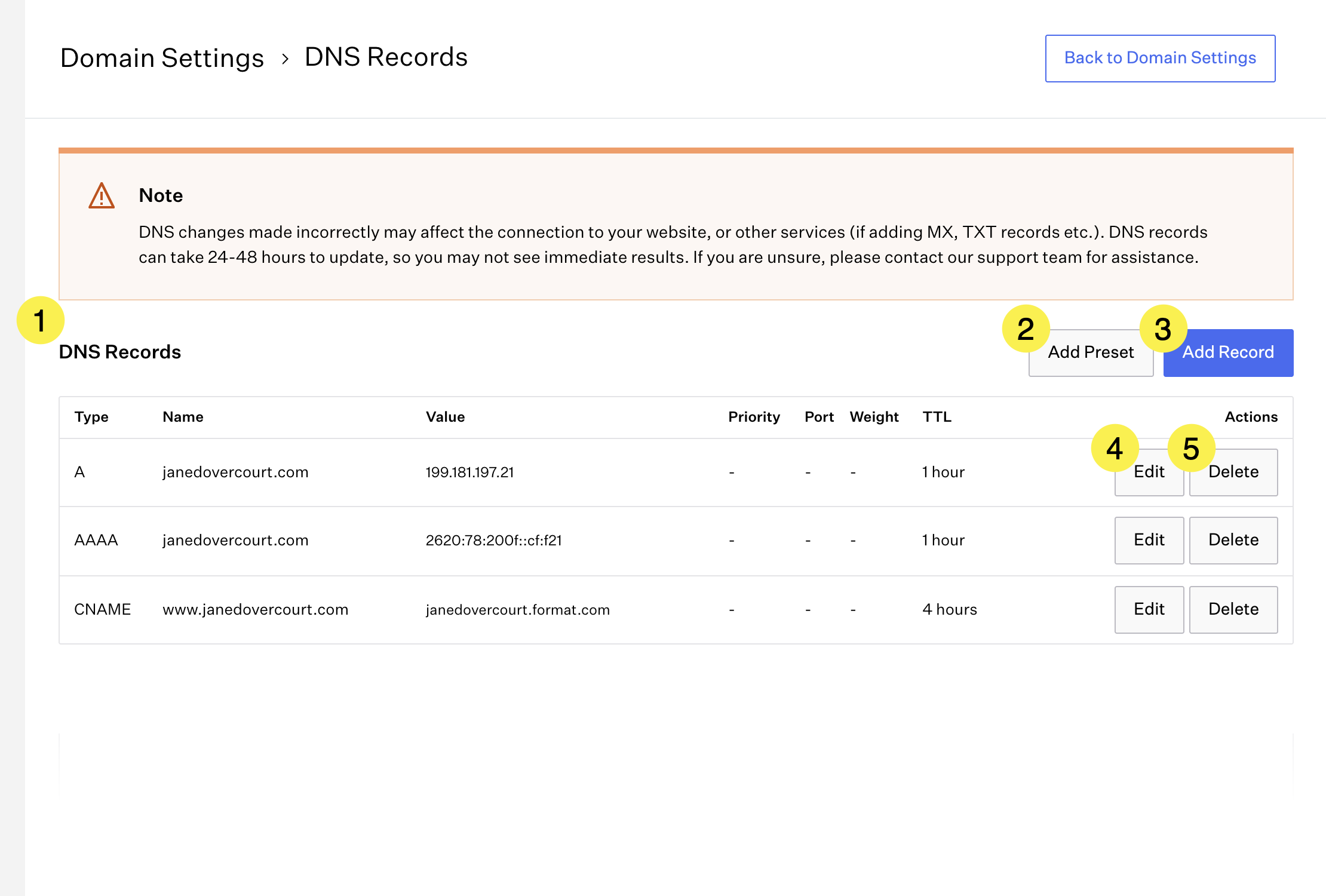
Task: Click the Name column header
Action: click(183, 417)
